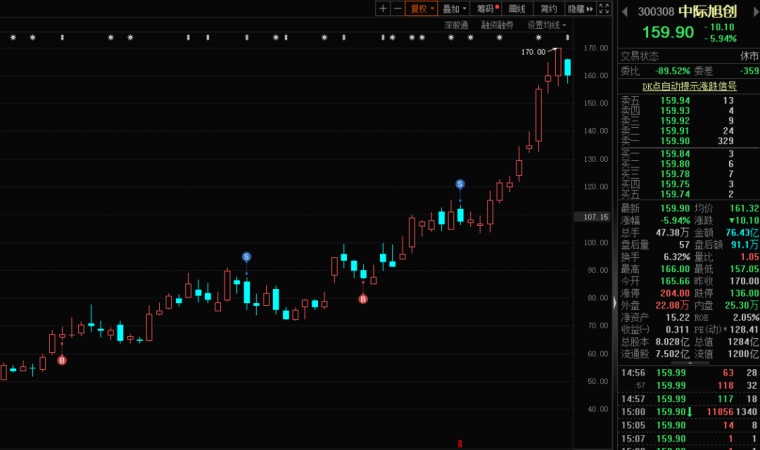Click the plus zoom-in chart button

pos(382,8)
